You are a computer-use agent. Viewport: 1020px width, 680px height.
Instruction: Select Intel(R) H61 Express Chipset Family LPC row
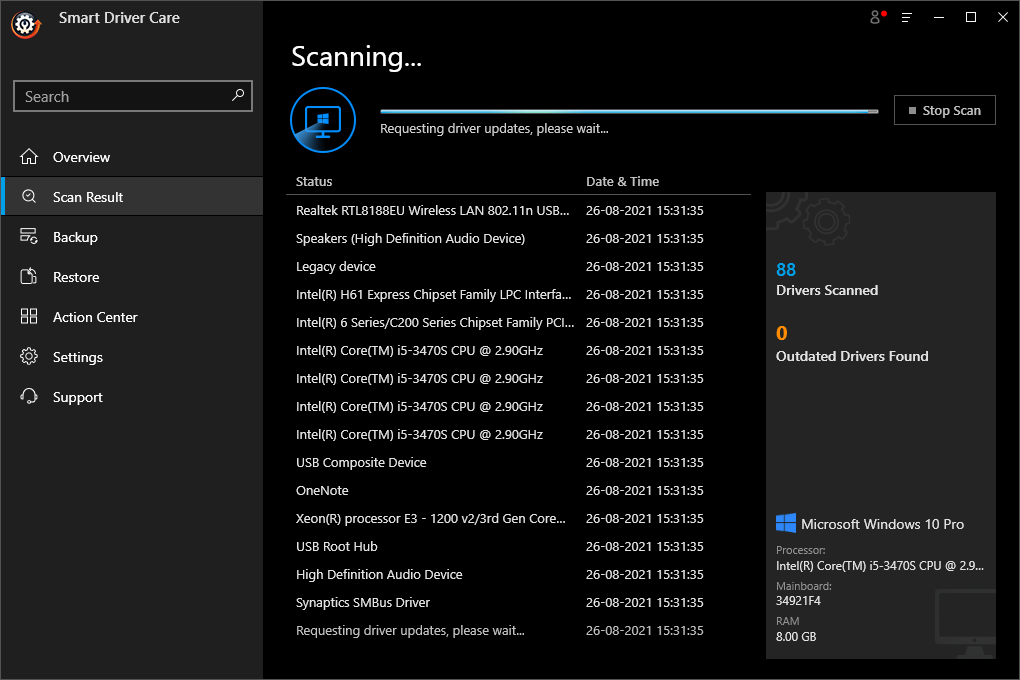(518, 294)
